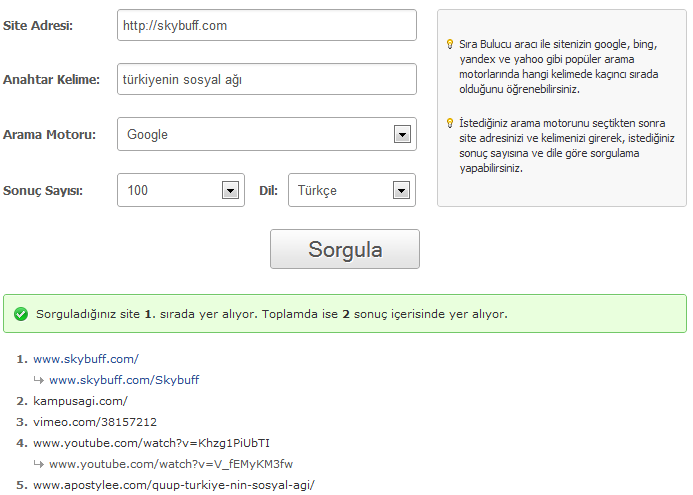Select the apostylee.com quup-turkiye result
The image size is (693, 495).
click(174, 485)
